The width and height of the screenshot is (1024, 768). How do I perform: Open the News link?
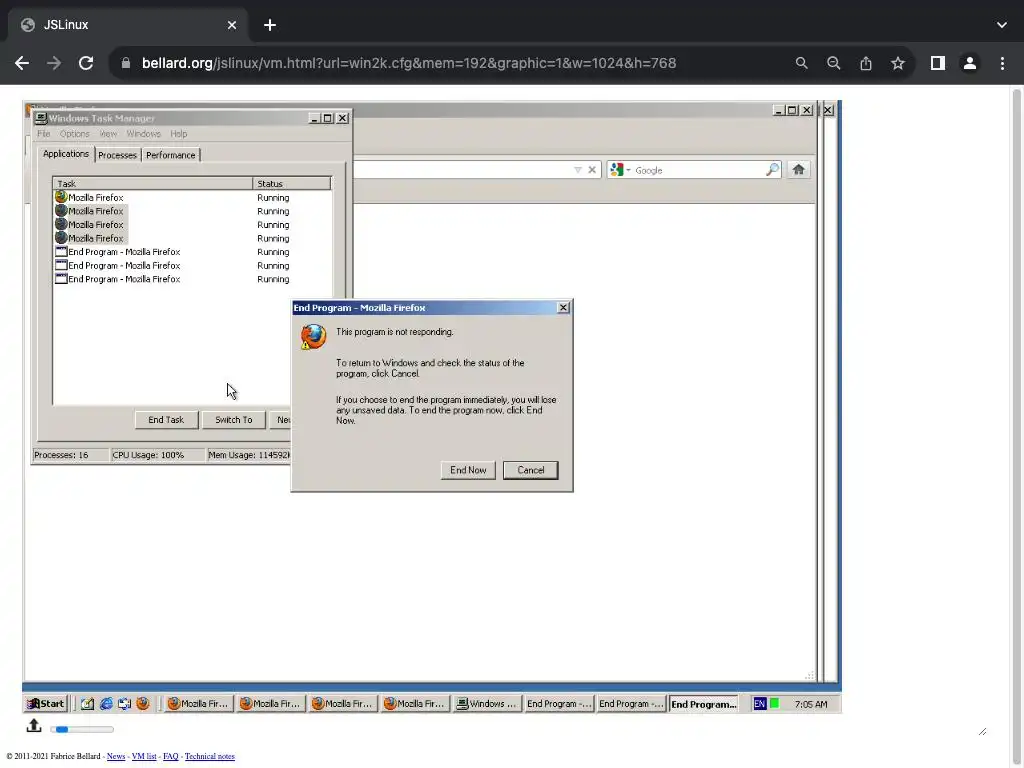(x=116, y=756)
